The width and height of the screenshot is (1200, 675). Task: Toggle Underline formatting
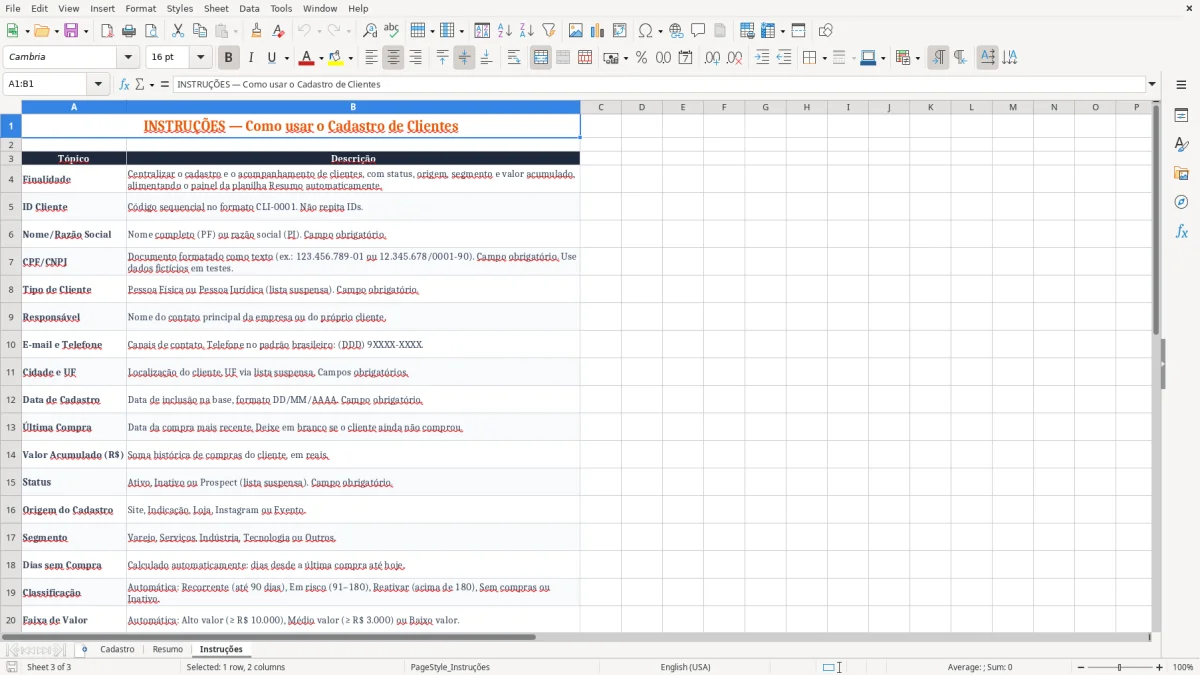pos(271,58)
